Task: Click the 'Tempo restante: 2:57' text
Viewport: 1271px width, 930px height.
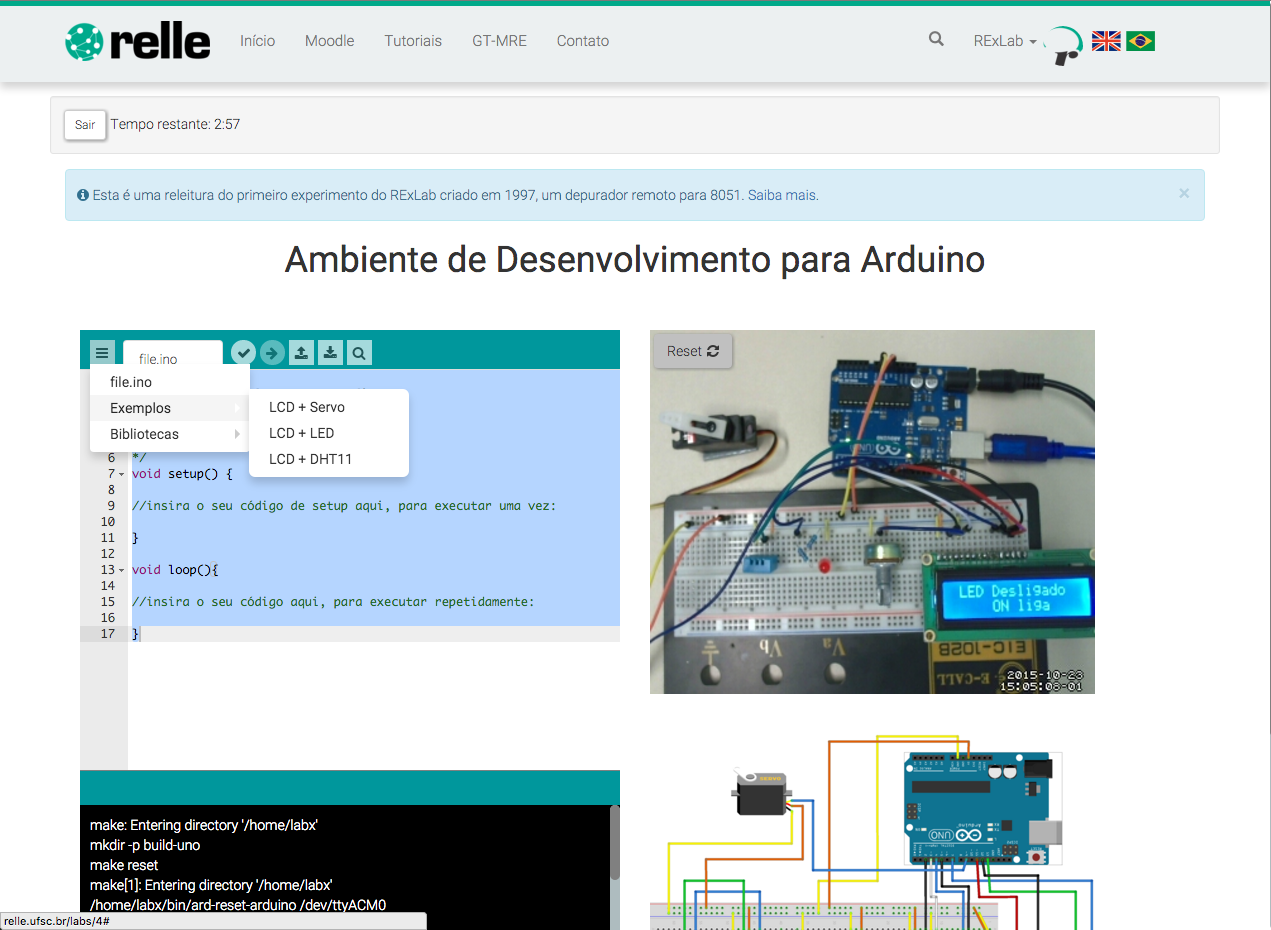Action: pos(175,125)
